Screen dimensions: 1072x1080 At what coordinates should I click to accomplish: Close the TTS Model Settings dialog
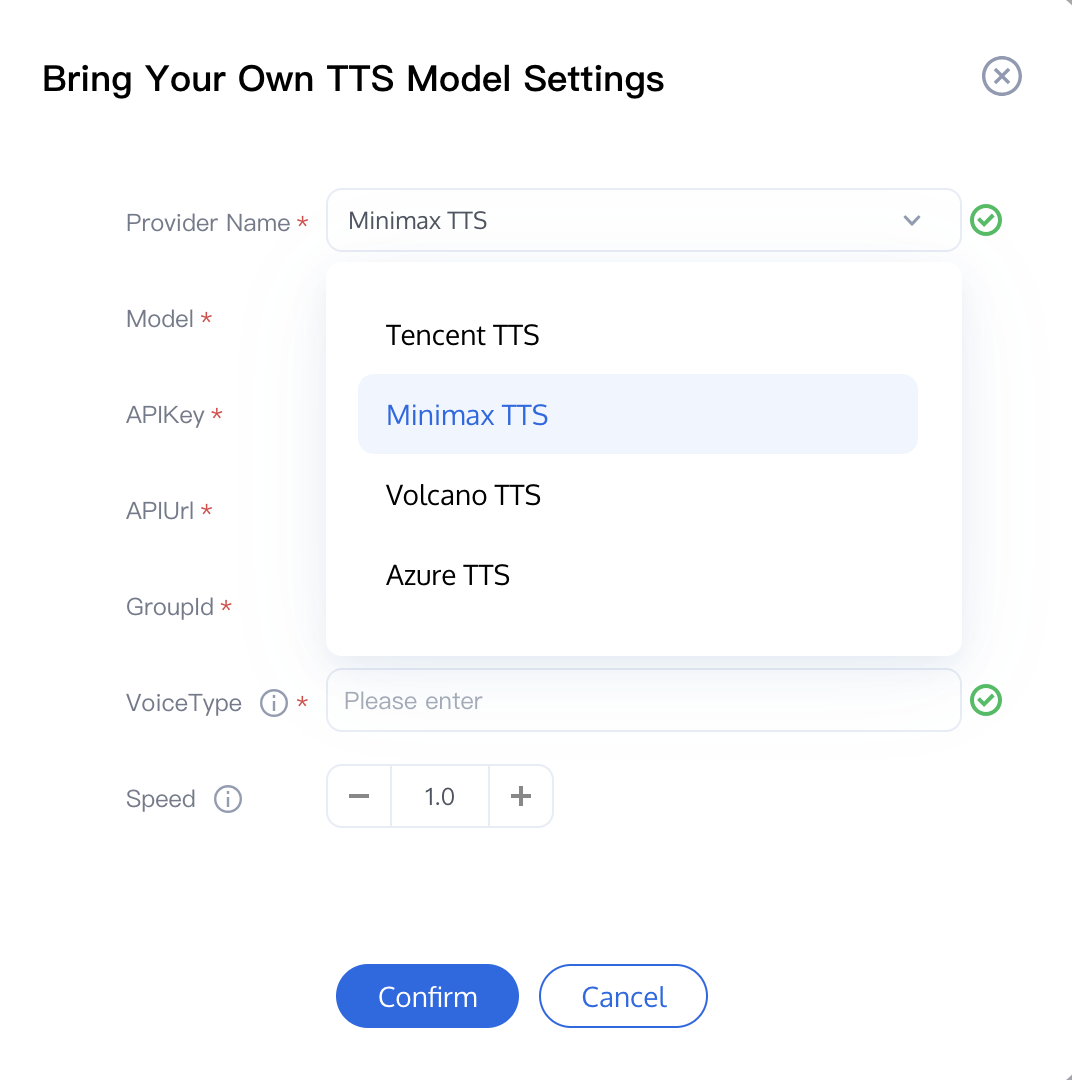pyautogui.click(x=1001, y=77)
